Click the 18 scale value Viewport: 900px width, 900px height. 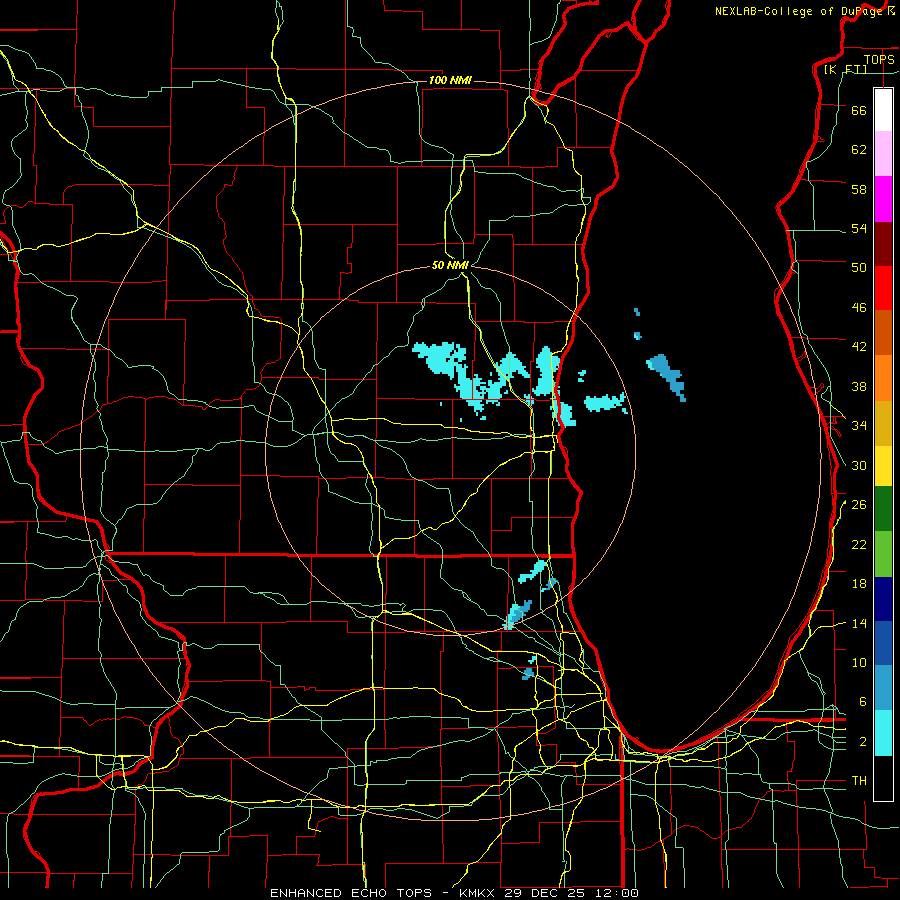859,584
